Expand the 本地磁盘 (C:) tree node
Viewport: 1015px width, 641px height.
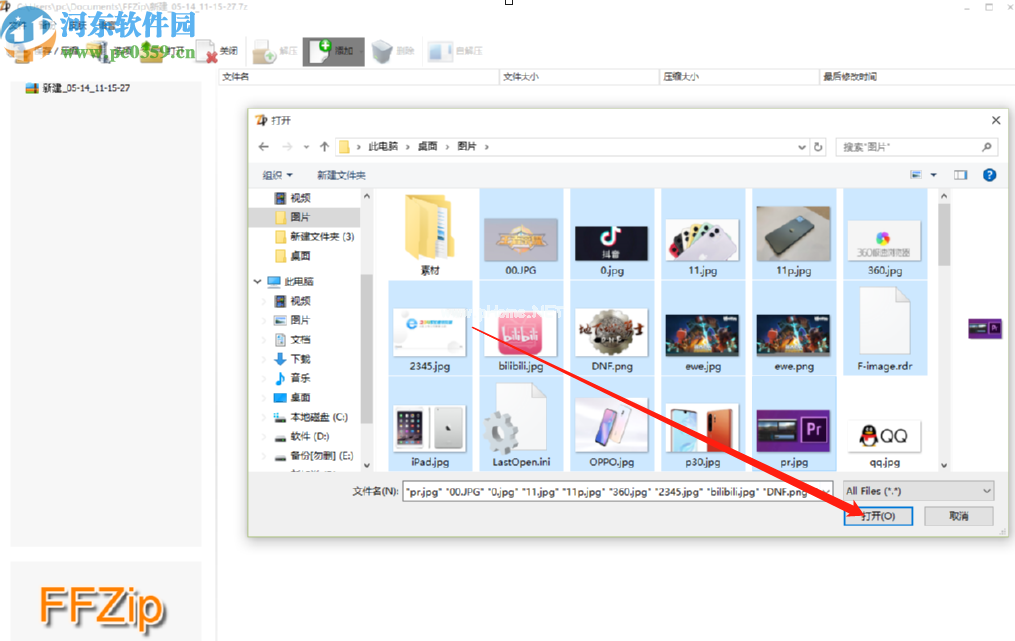(265, 417)
